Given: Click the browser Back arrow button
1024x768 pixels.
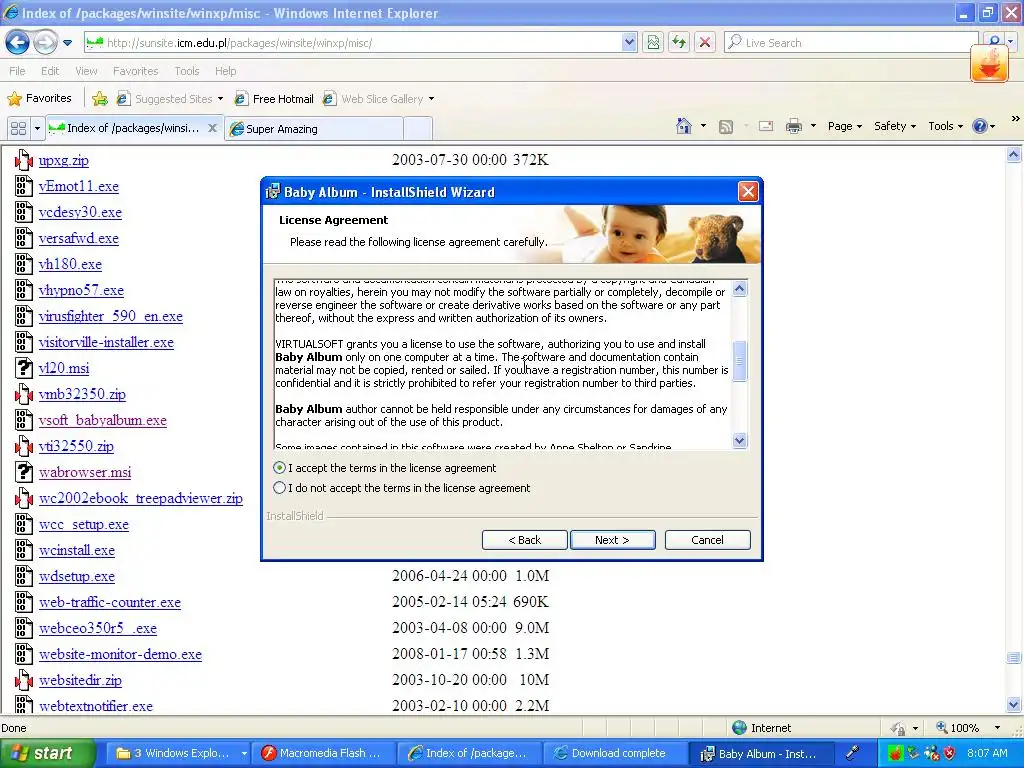Looking at the screenshot, I should tap(18, 43).
